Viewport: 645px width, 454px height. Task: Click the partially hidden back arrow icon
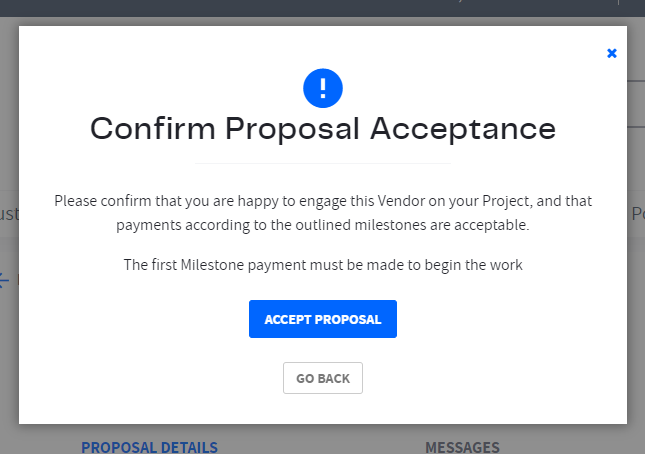[5, 280]
